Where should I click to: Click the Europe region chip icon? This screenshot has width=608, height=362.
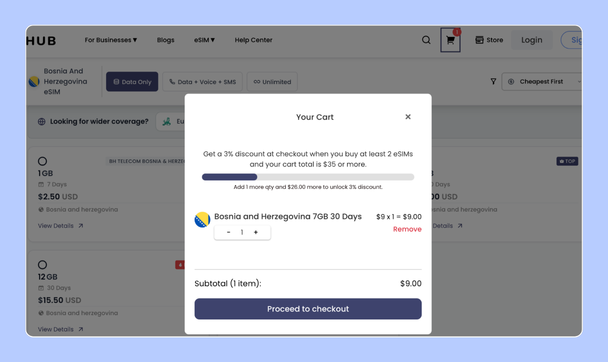click(167, 121)
